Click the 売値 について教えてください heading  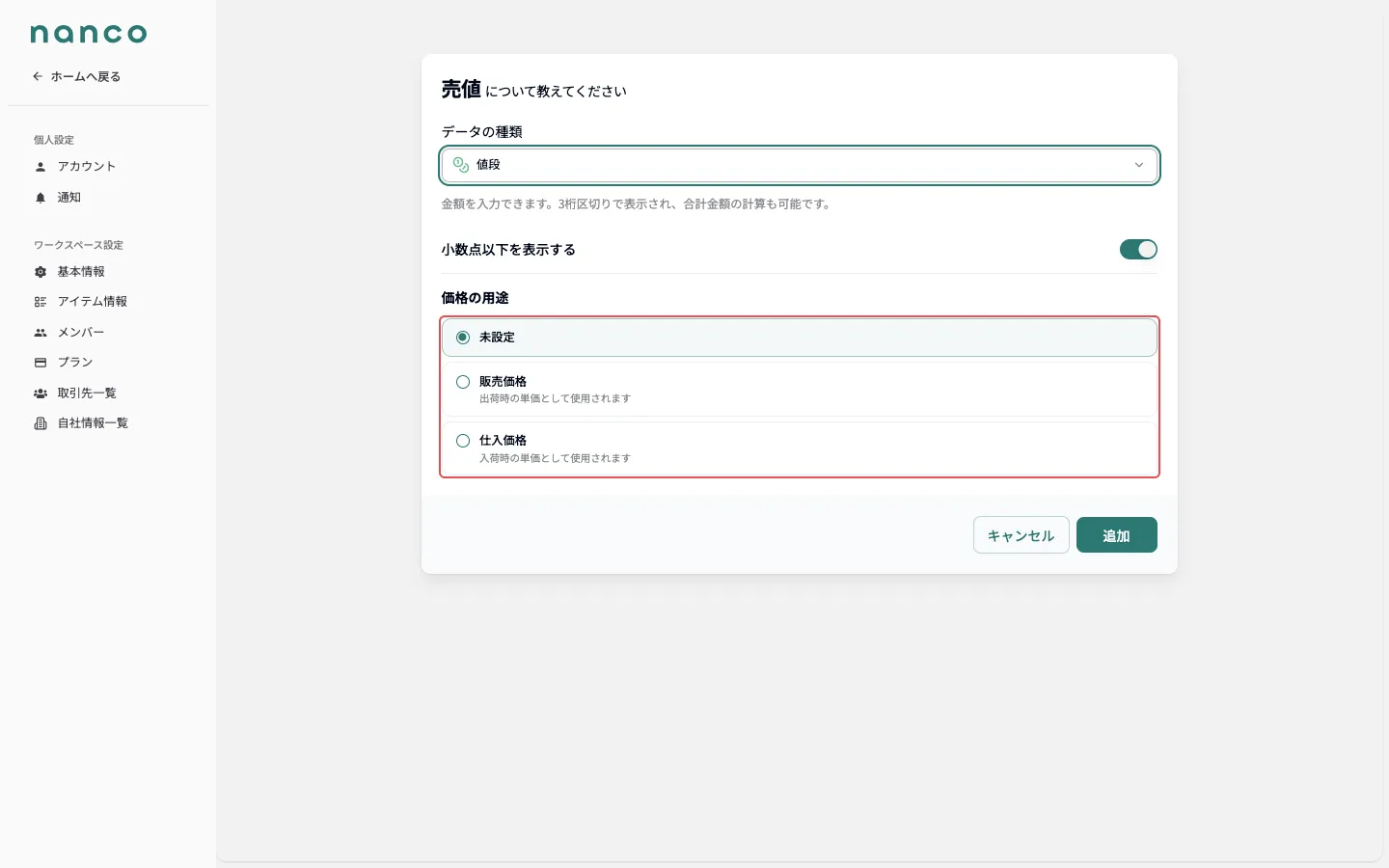(533, 90)
